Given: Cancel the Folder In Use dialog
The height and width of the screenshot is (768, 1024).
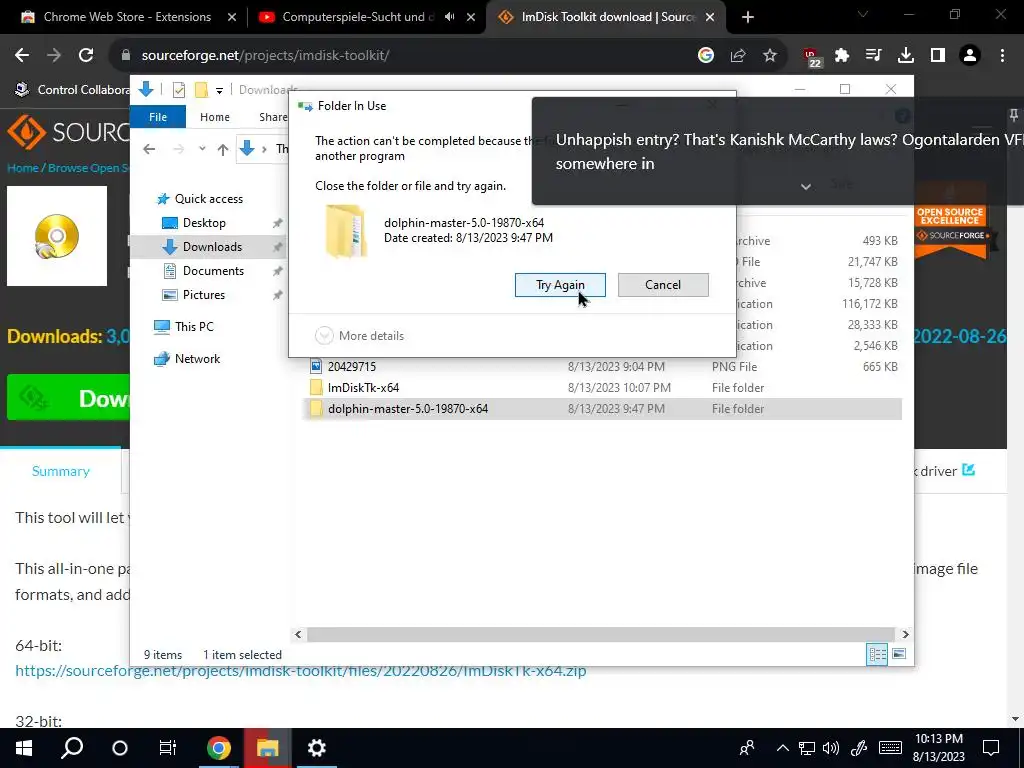Looking at the screenshot, I should tap(663, 285).
